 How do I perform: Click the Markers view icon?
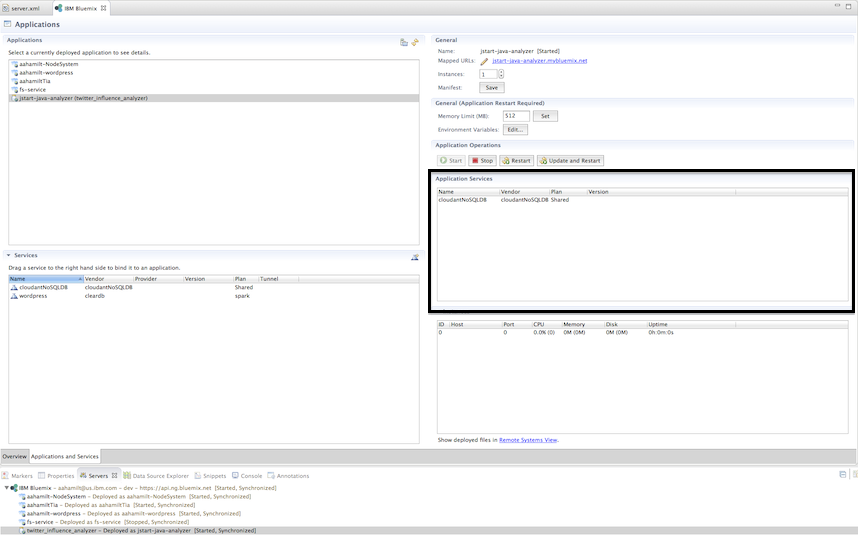[5, 475]
